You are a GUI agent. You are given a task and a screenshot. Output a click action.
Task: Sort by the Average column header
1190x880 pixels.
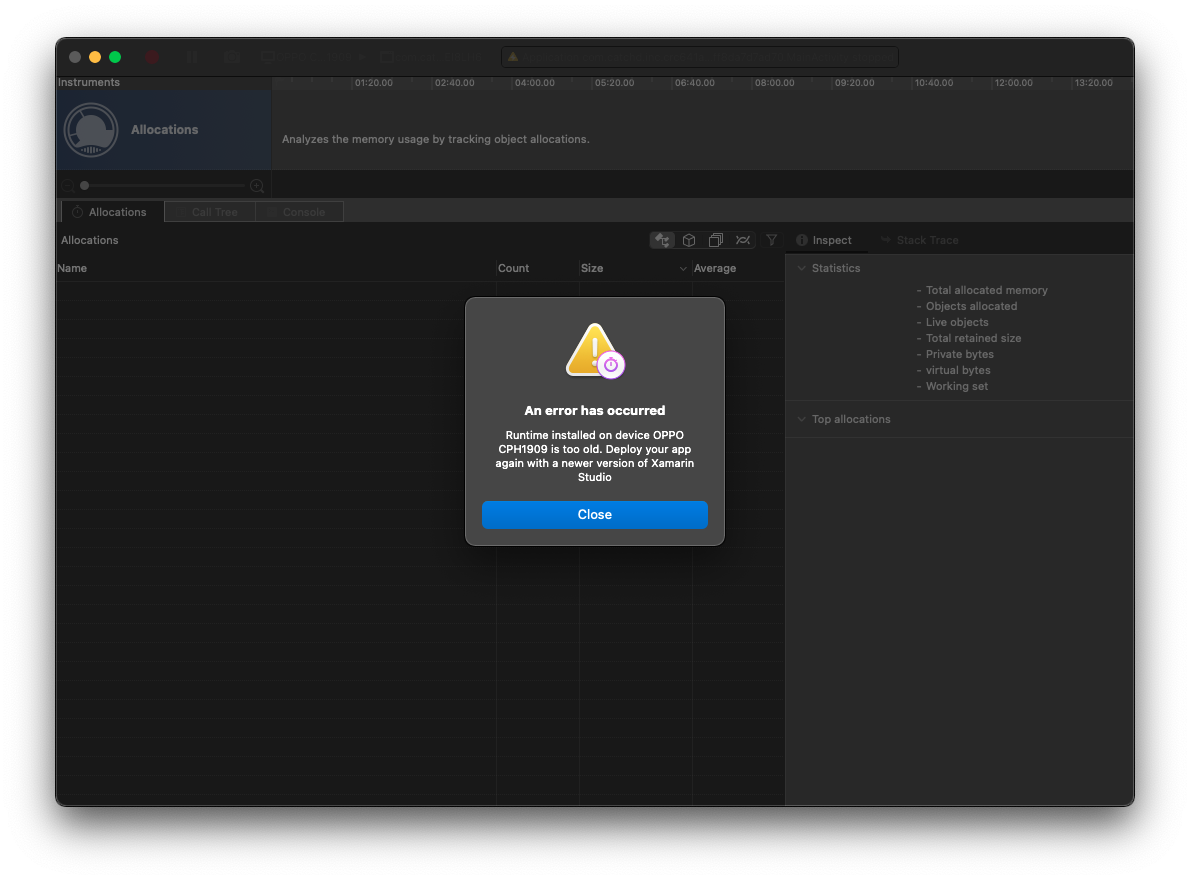(715, 268)
